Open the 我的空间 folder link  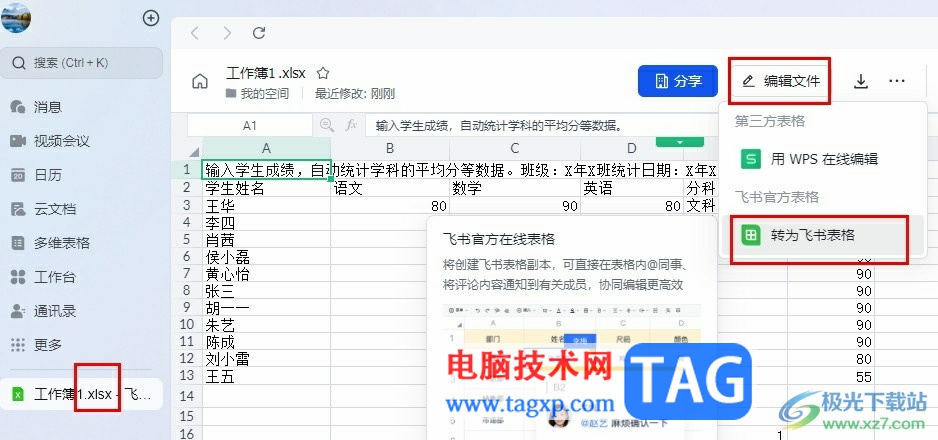tap(257, 93)
